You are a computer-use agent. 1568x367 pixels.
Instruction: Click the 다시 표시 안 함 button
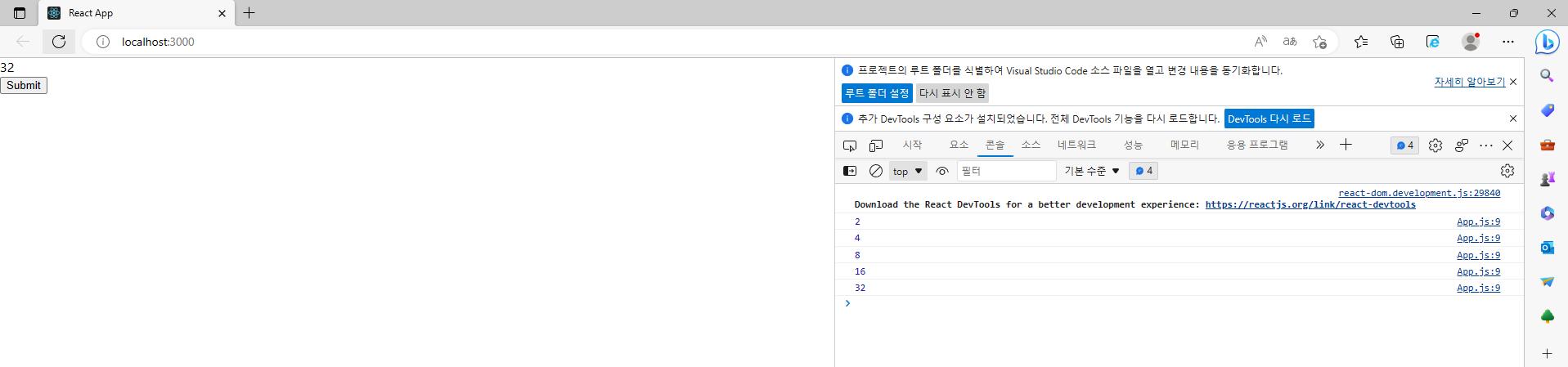click(952, 93)
